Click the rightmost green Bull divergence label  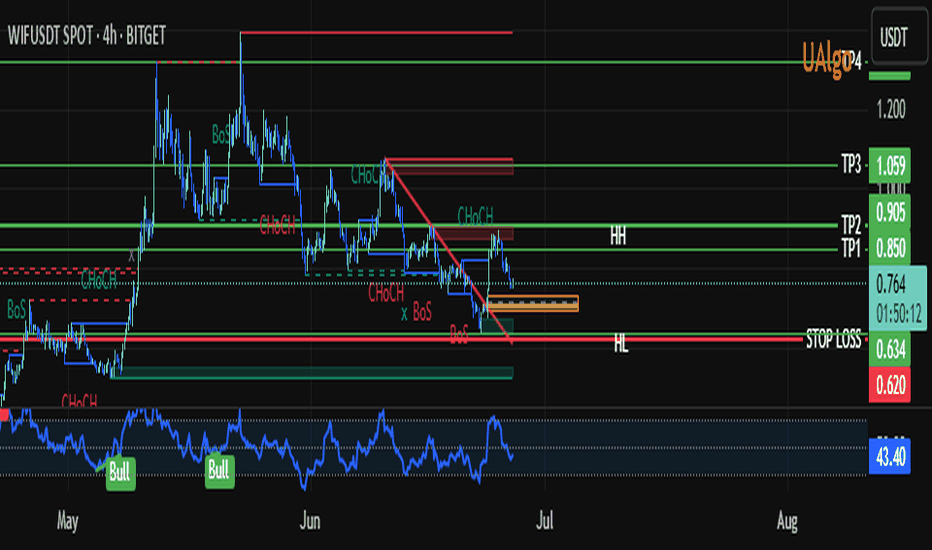pos(219,471)
